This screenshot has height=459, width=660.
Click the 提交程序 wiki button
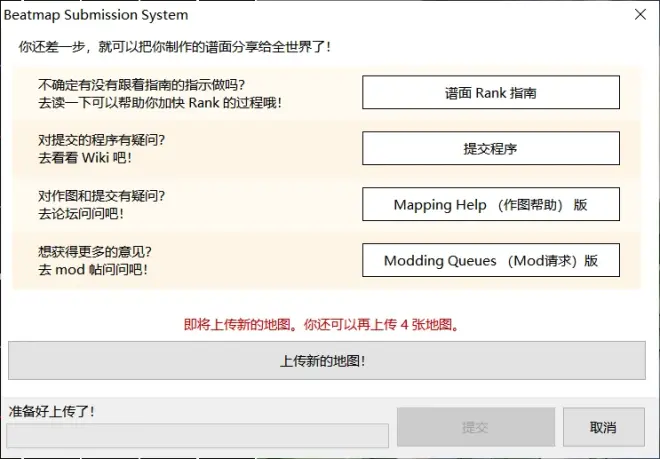[491, 148]
